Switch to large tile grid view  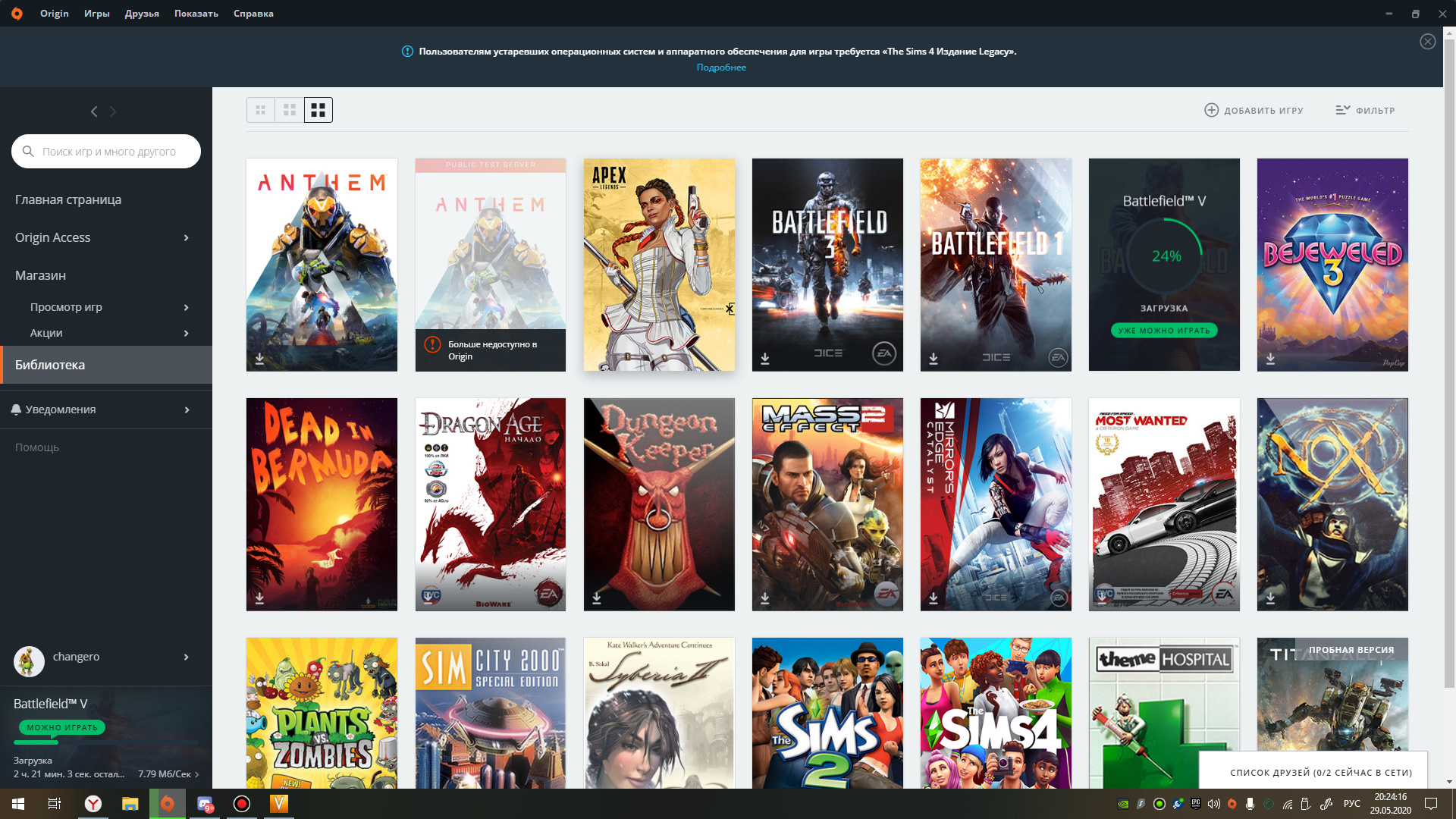tap(318, 110)
